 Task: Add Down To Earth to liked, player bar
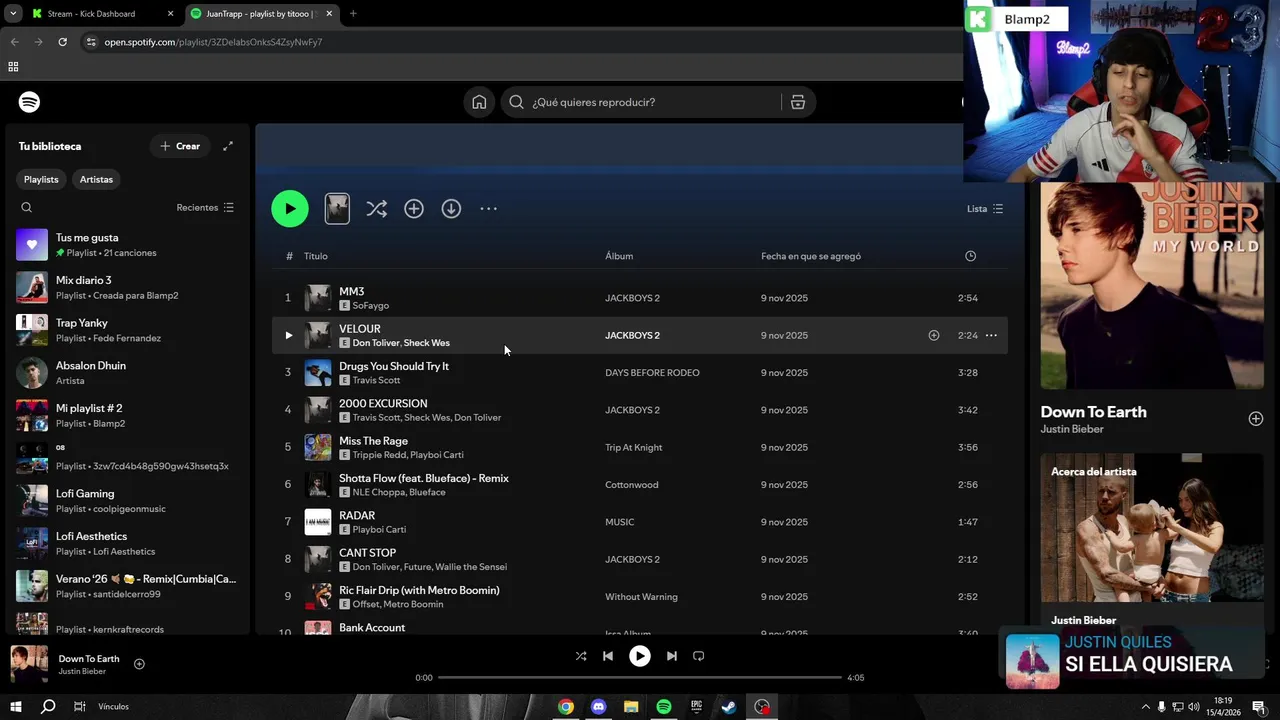[x=139, y=664]
